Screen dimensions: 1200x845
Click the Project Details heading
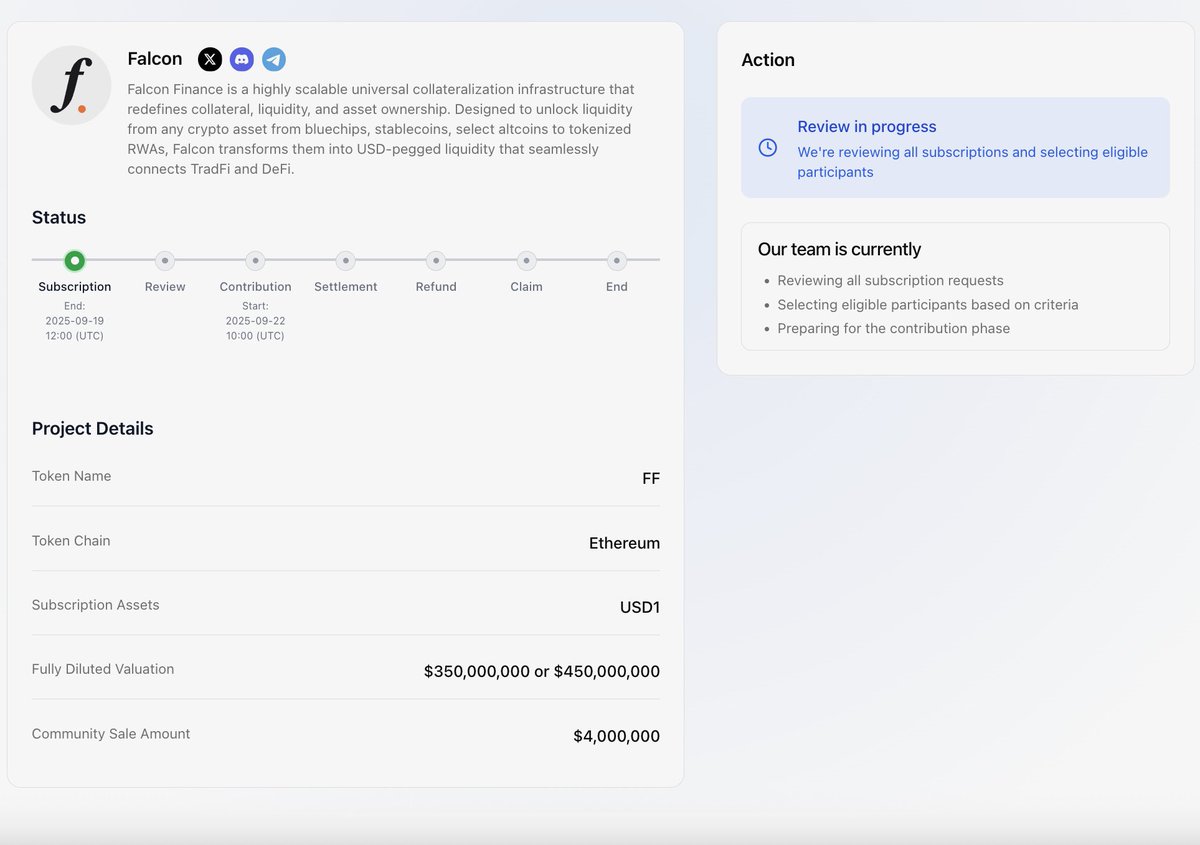point(93,429)
